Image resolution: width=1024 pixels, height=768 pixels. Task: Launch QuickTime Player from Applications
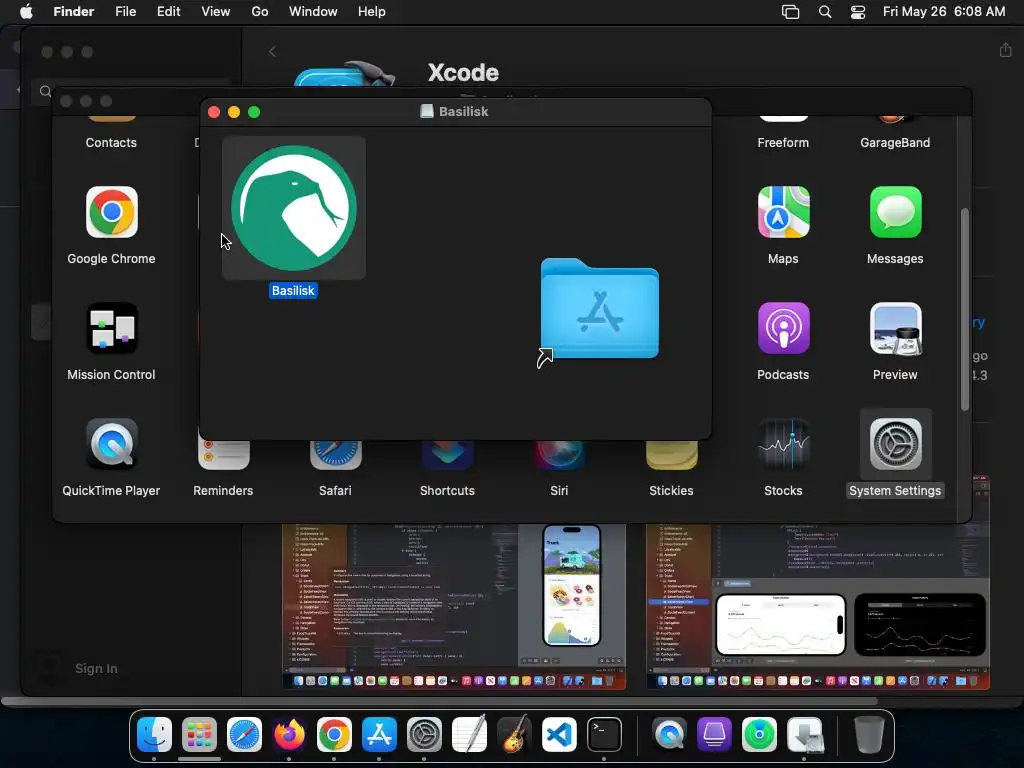[112, 444]
